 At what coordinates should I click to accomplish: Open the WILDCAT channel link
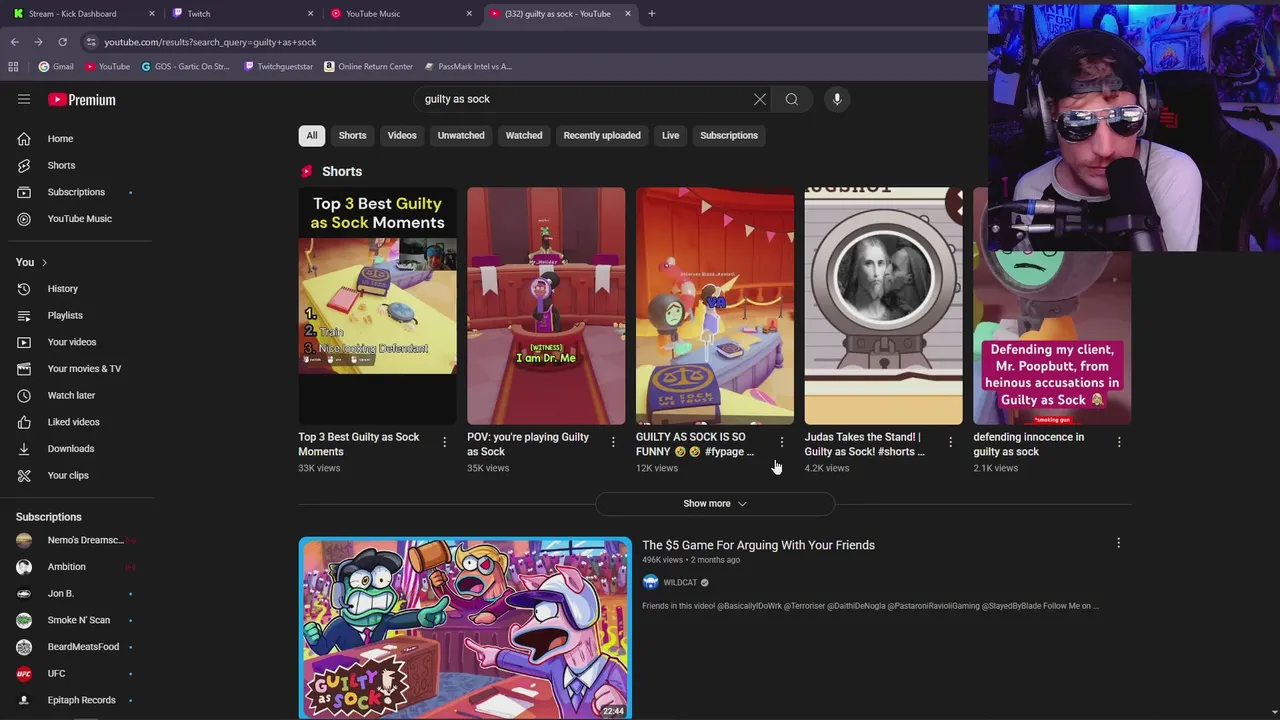tap(680, 583)
